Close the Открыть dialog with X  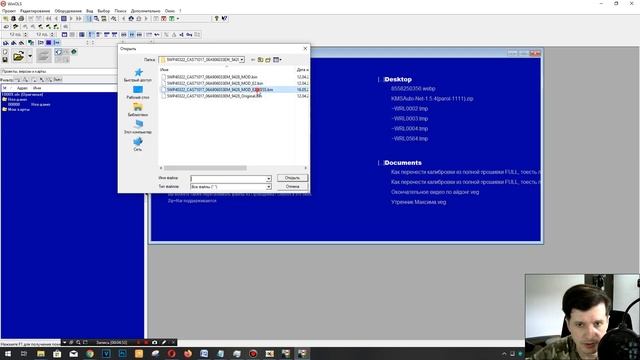click(305, 49)
